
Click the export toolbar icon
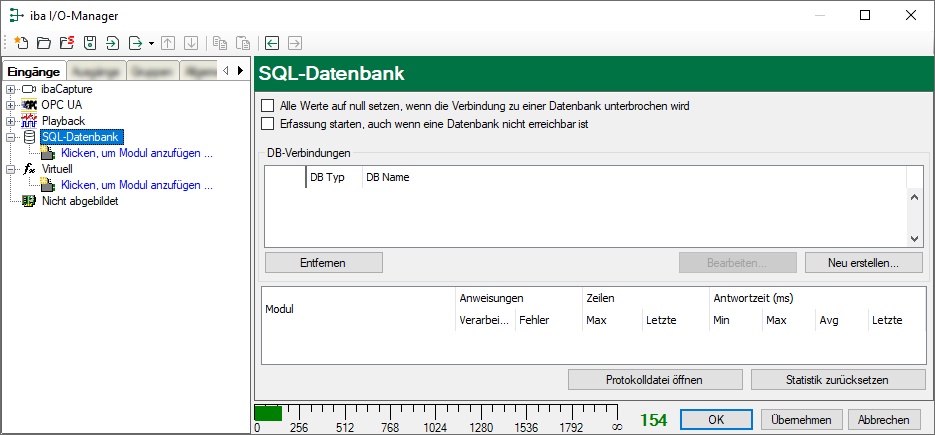(x=136, y=43)
